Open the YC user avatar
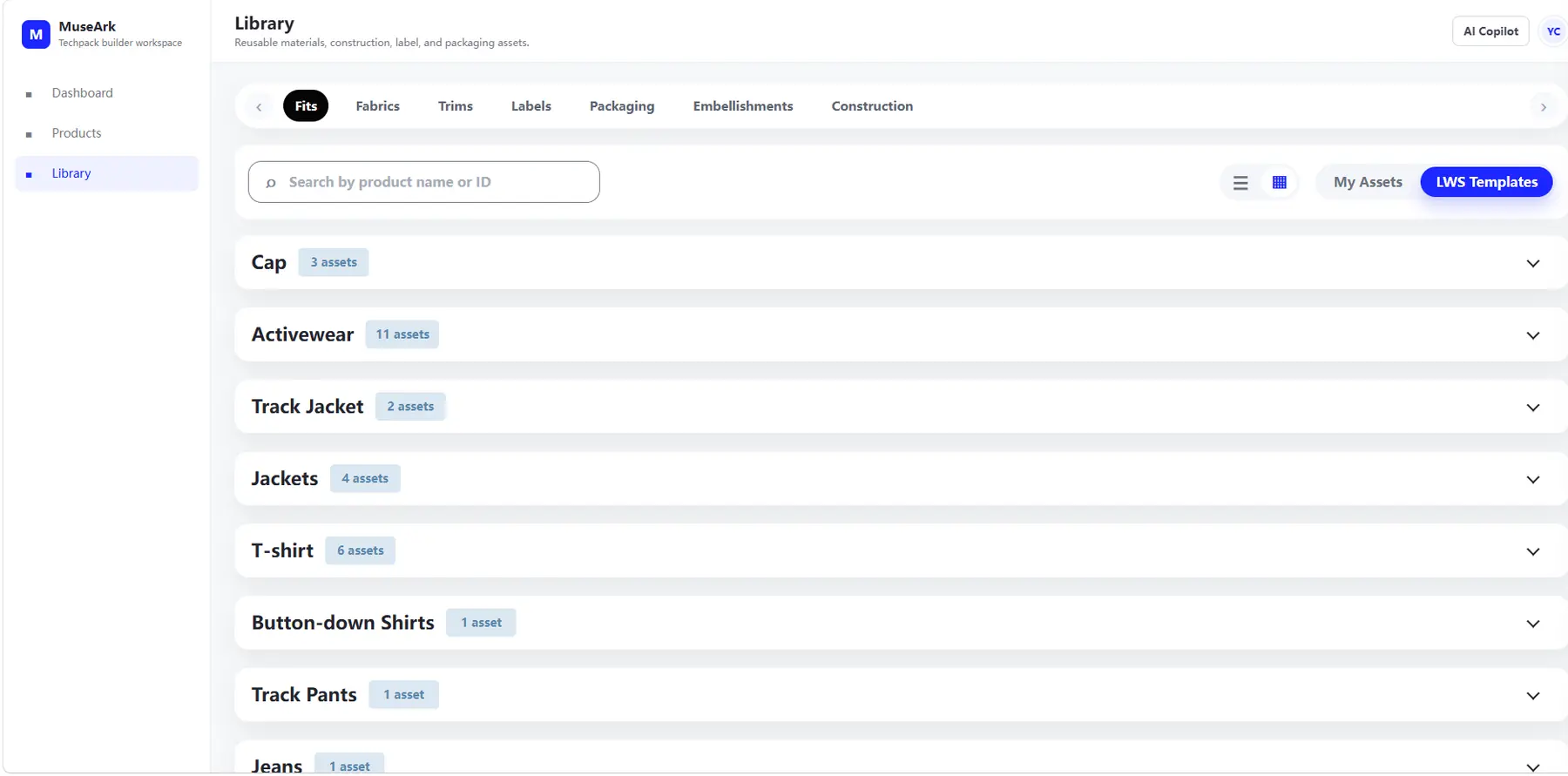 coord(1553,31)
